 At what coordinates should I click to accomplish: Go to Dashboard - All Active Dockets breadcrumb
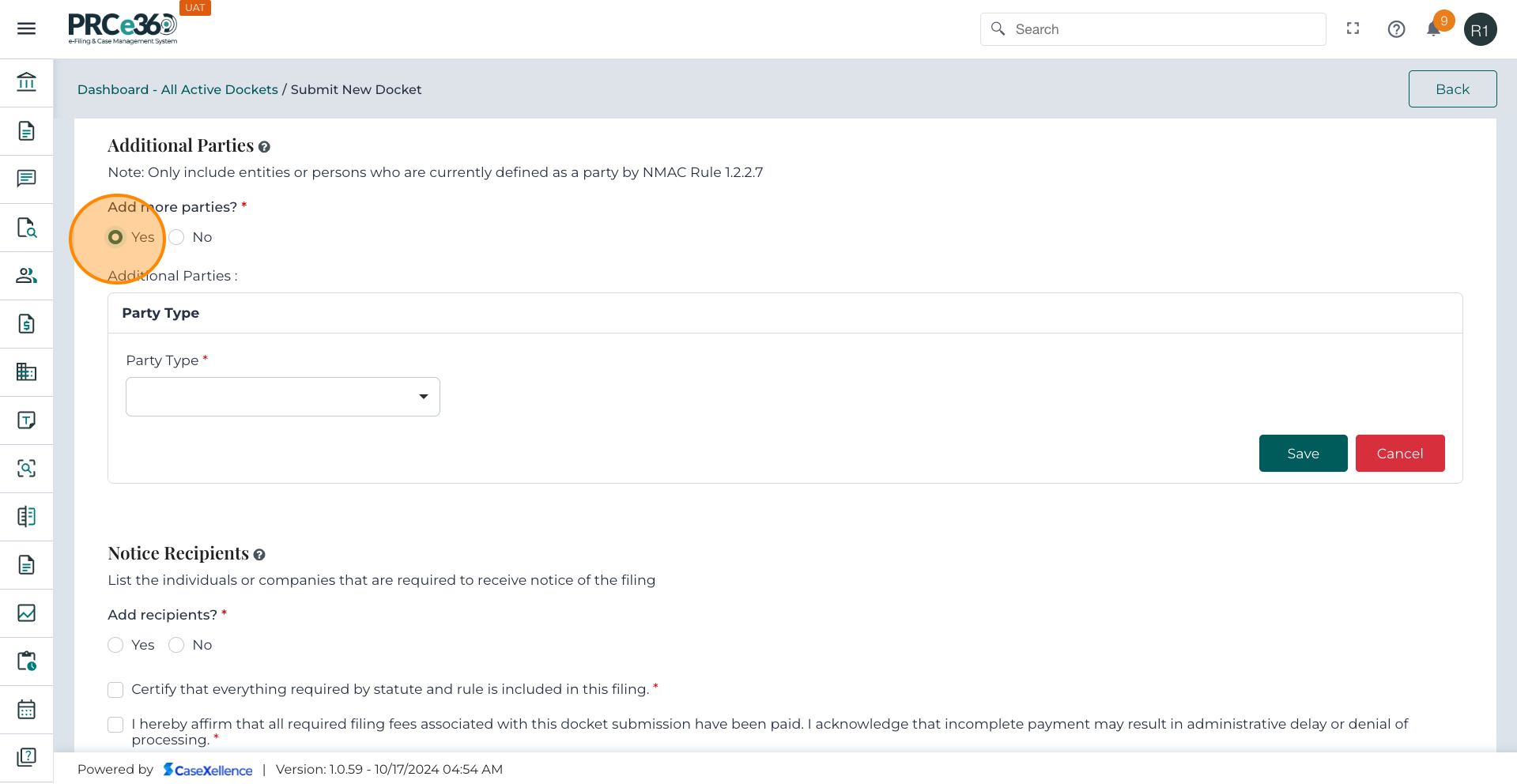point(177,89)
